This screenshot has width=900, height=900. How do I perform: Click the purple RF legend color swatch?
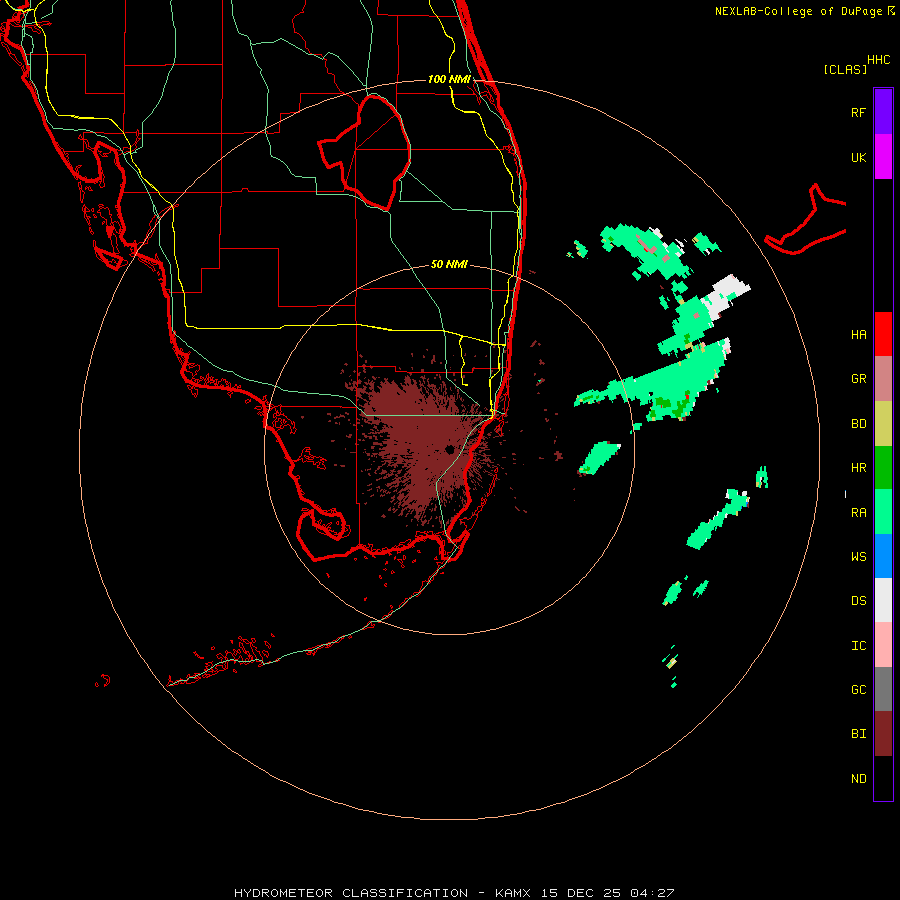tap(883, 112)
